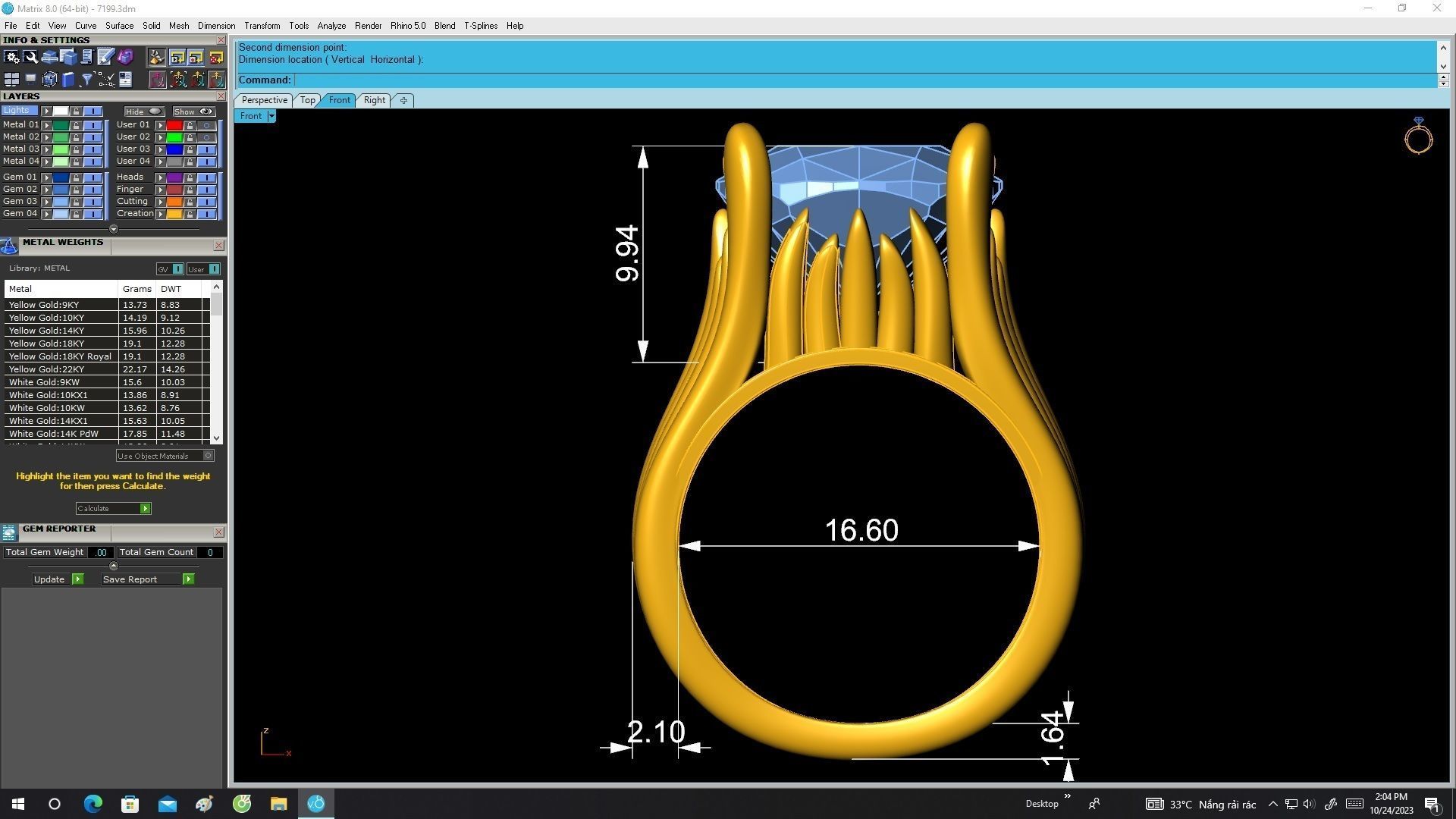
Task: Open the T-Splines menu
Action: point(481,26)
